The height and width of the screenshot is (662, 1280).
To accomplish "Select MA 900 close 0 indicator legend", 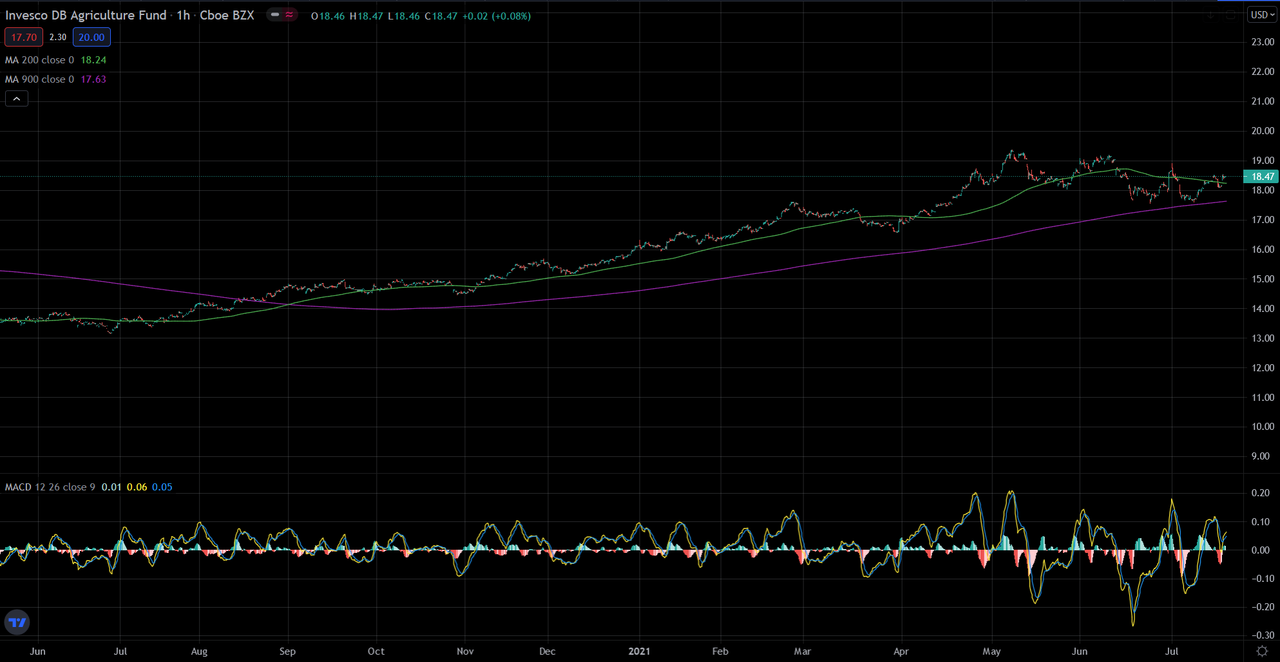I will [x=39, y=79].
